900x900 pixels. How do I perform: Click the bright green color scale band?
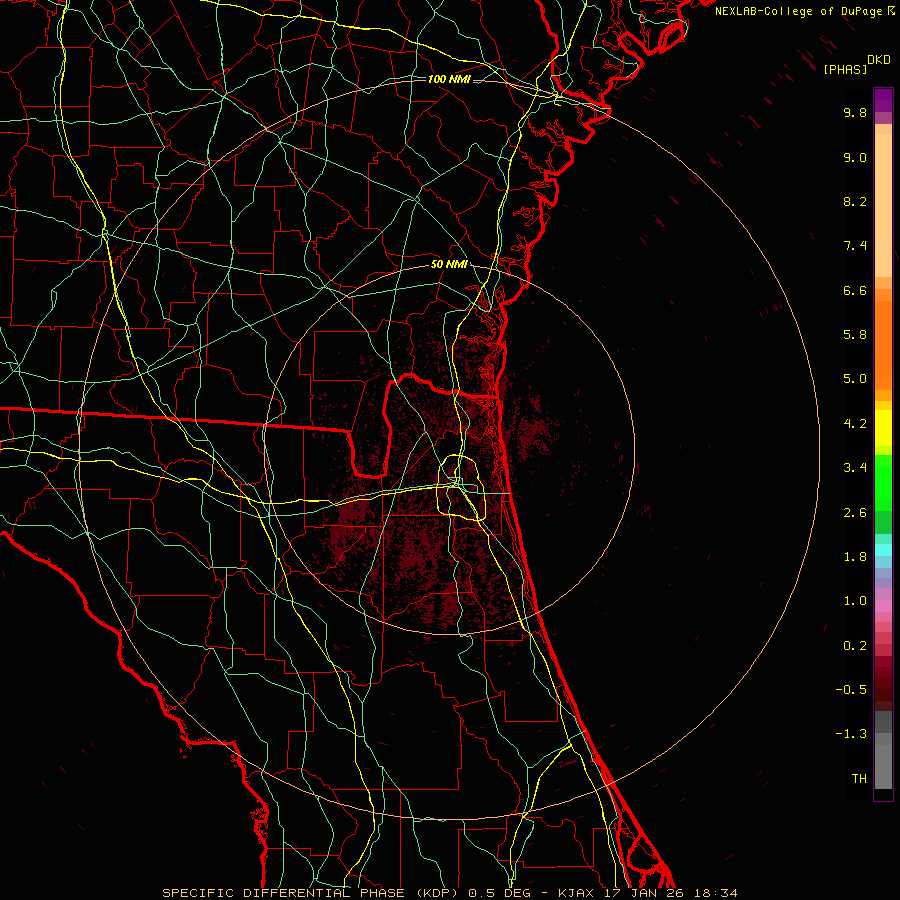point(883,482)
